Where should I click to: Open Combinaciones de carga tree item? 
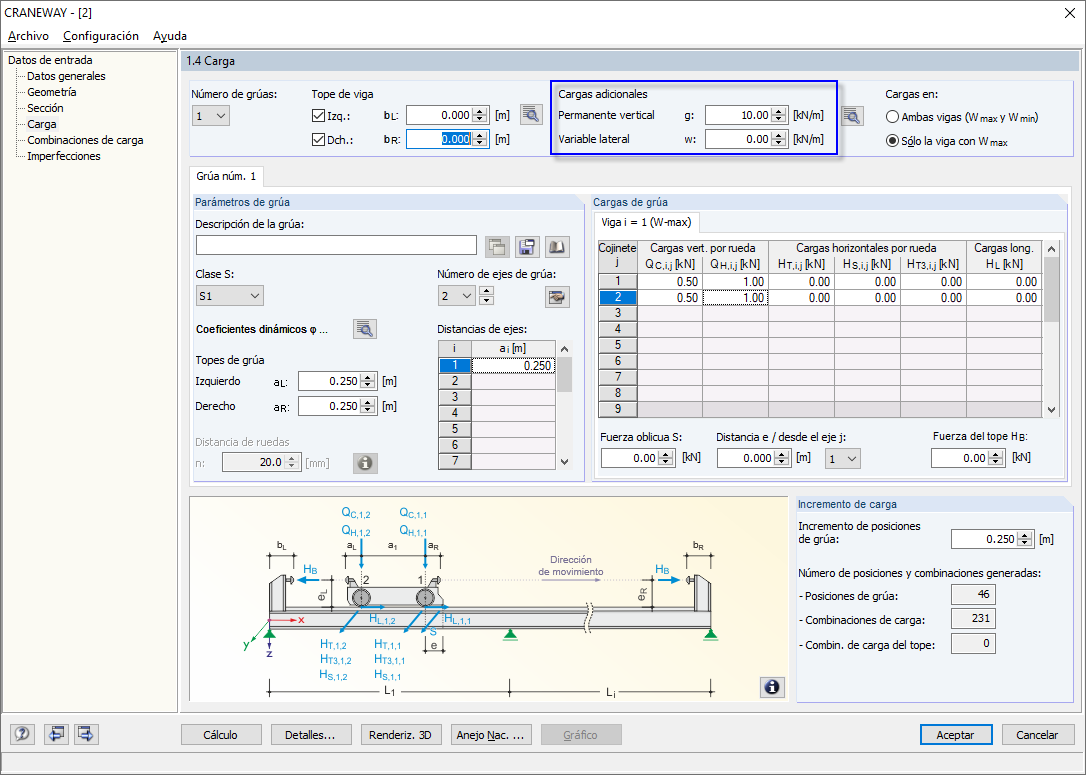85,140
